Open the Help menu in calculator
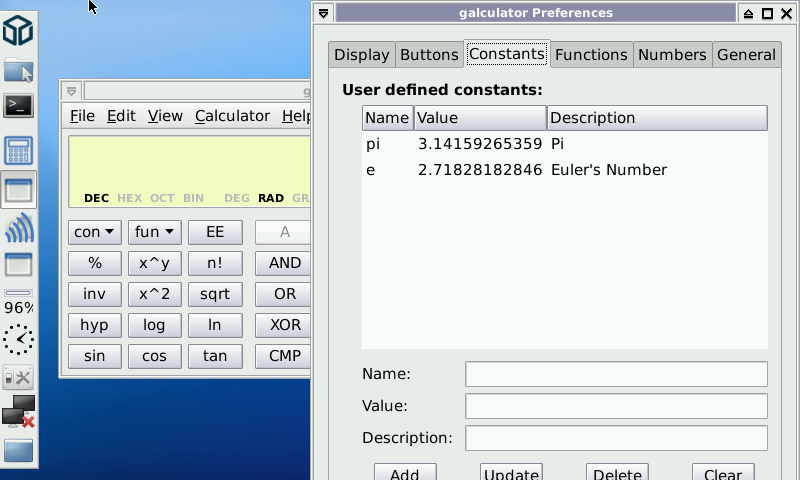800x480 pixels. click(x=296, y=116)
